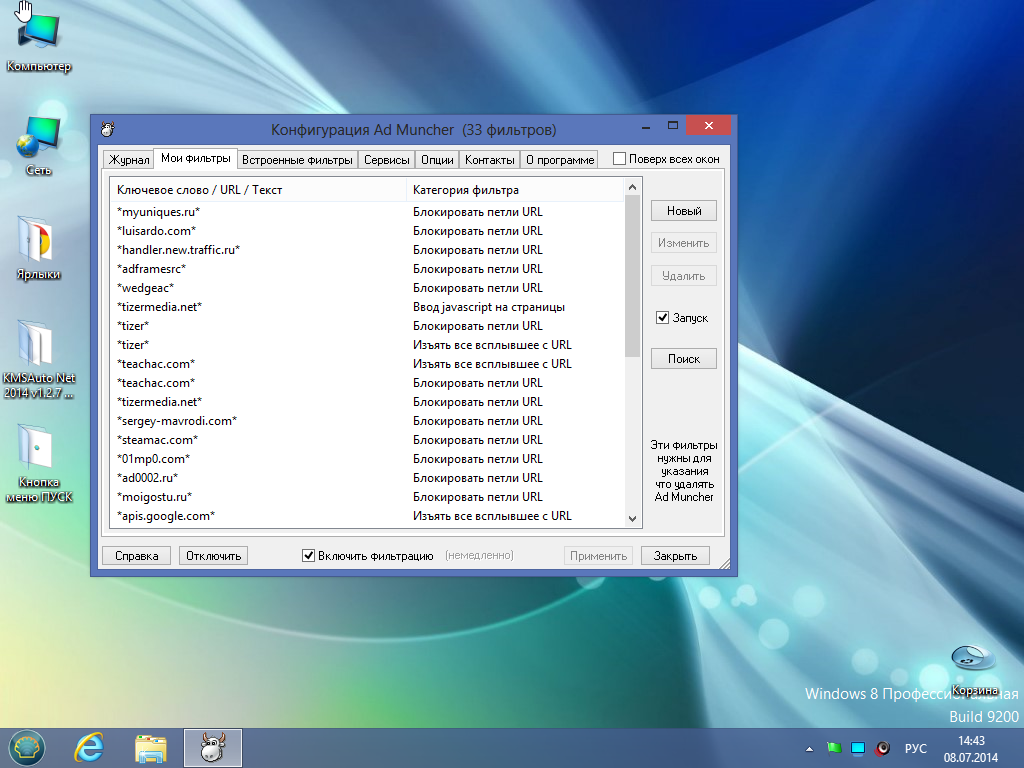Switch to the Журнал tab
Image resolution: width=1024 pixels, height=768 pixels.
pyautogui.click(x=129, y=159)
